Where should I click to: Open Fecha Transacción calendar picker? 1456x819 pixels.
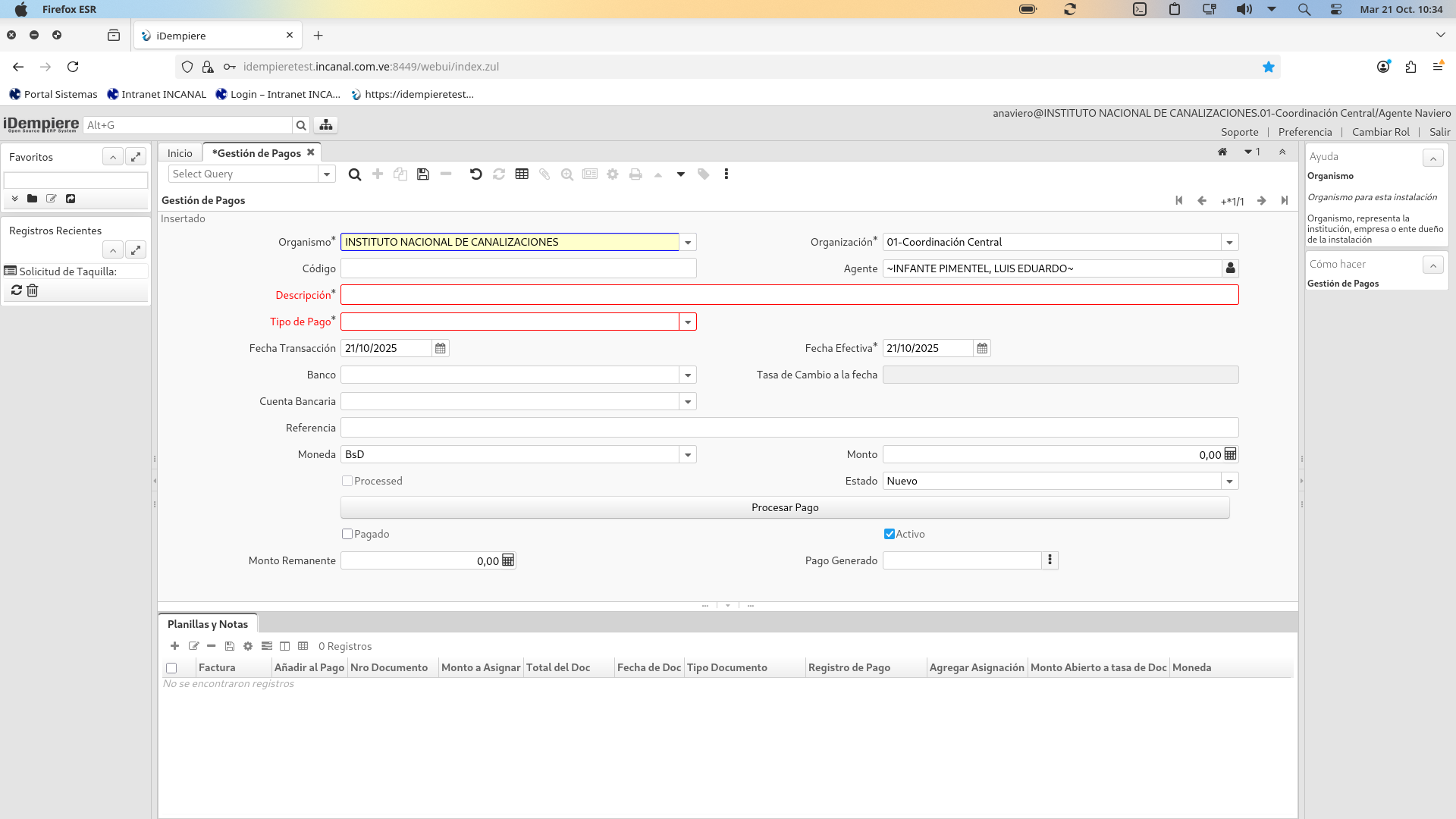tap(441, 348)
